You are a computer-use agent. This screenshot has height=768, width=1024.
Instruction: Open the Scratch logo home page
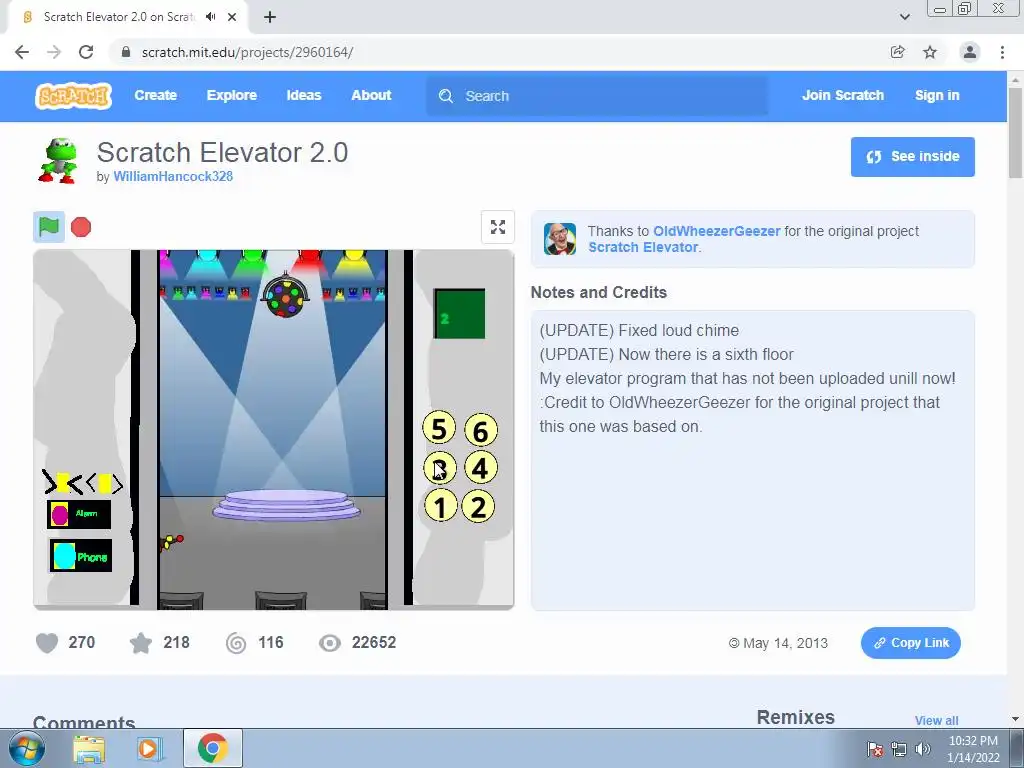click(x=73, y=95)
